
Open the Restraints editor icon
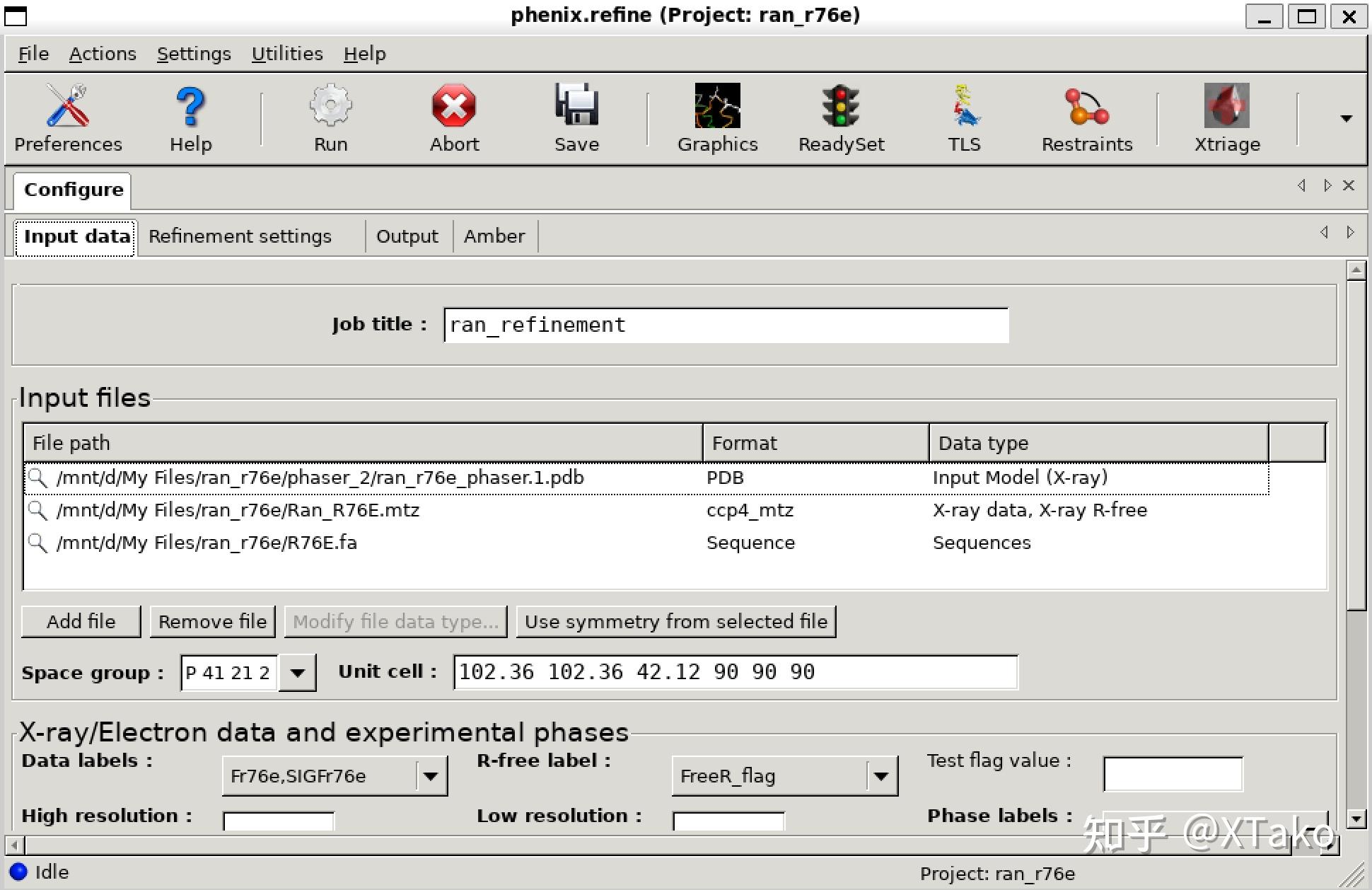pyautogui.click(x=1086, y=107)
